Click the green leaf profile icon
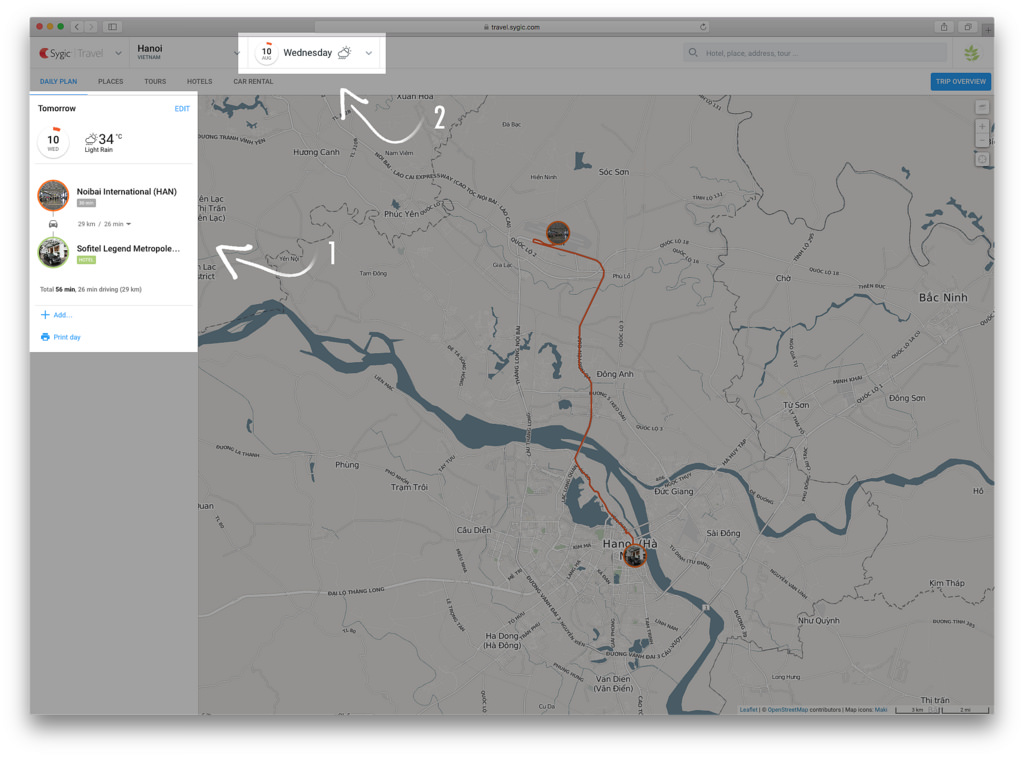The width and height of the screenshot is (1024, 757). click(x=971, y=53)
